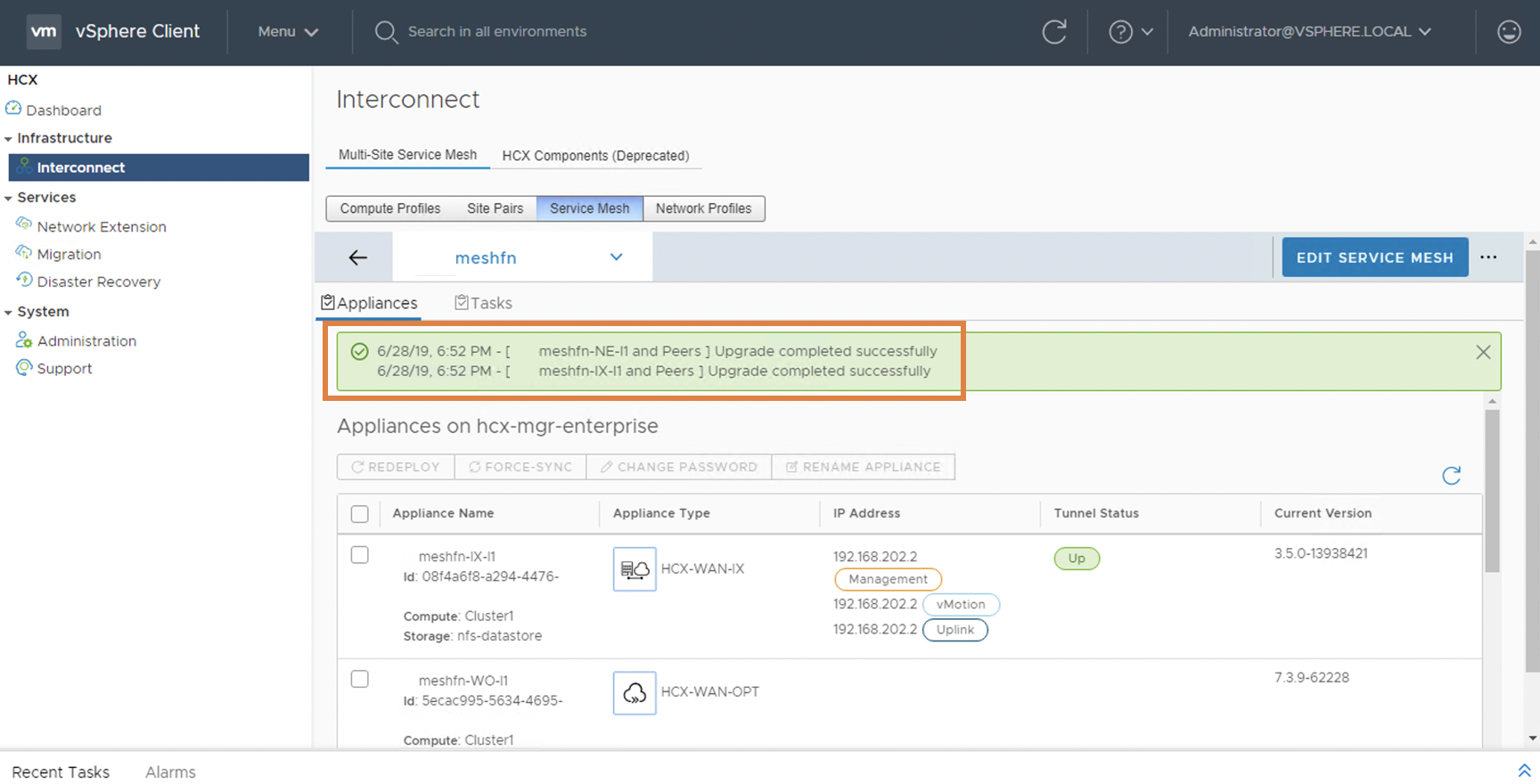Switch to HCX Components (Deprecated) tab
The width and height of the screenshot is (1540, 784).
(595, 156)
